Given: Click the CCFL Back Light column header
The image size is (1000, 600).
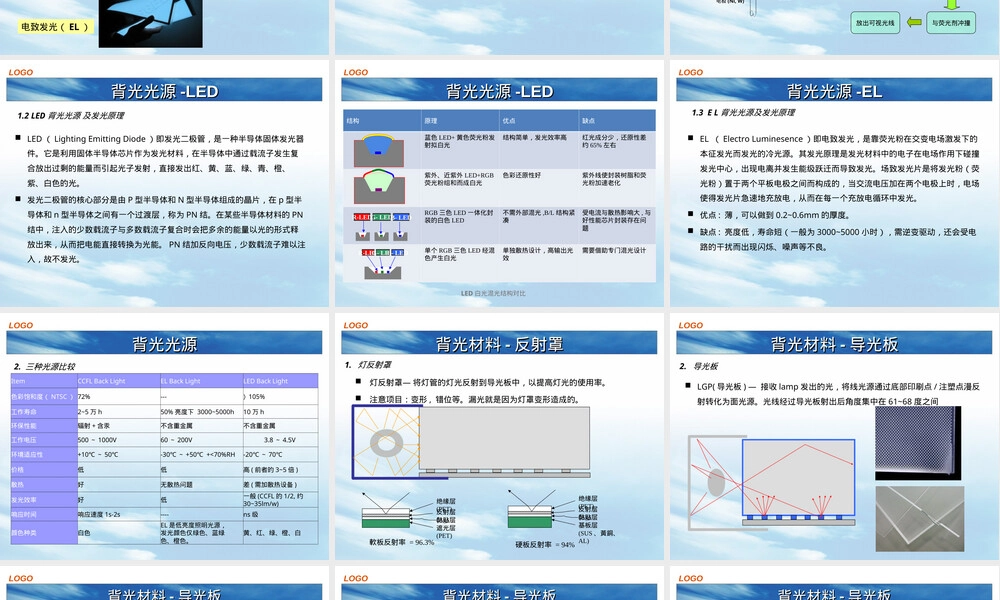Looking at the screenshot, I should click(118, 381).
